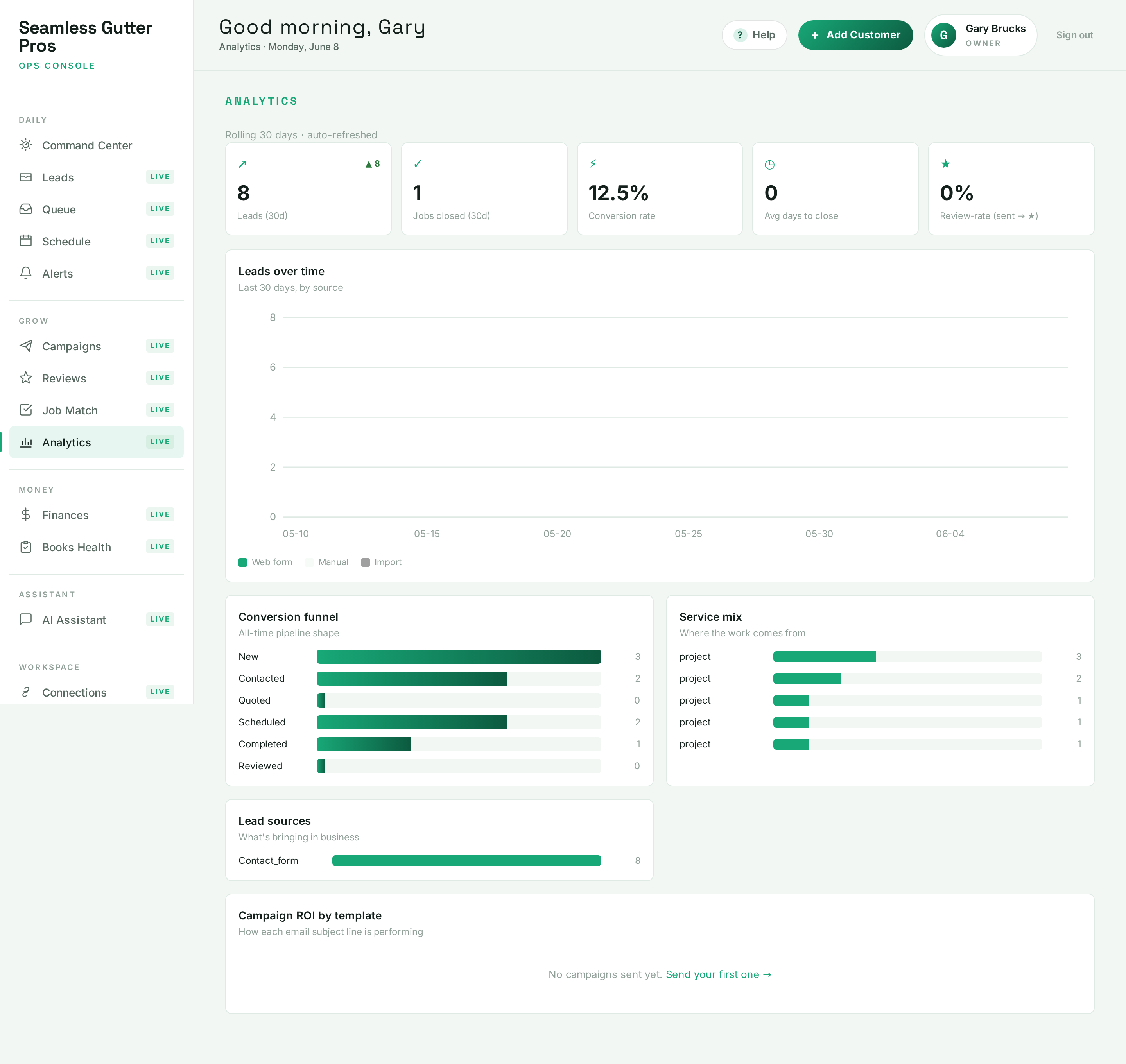Click the Send your first one link
Screen dimensions: 1126x1064
click(718, 974)
